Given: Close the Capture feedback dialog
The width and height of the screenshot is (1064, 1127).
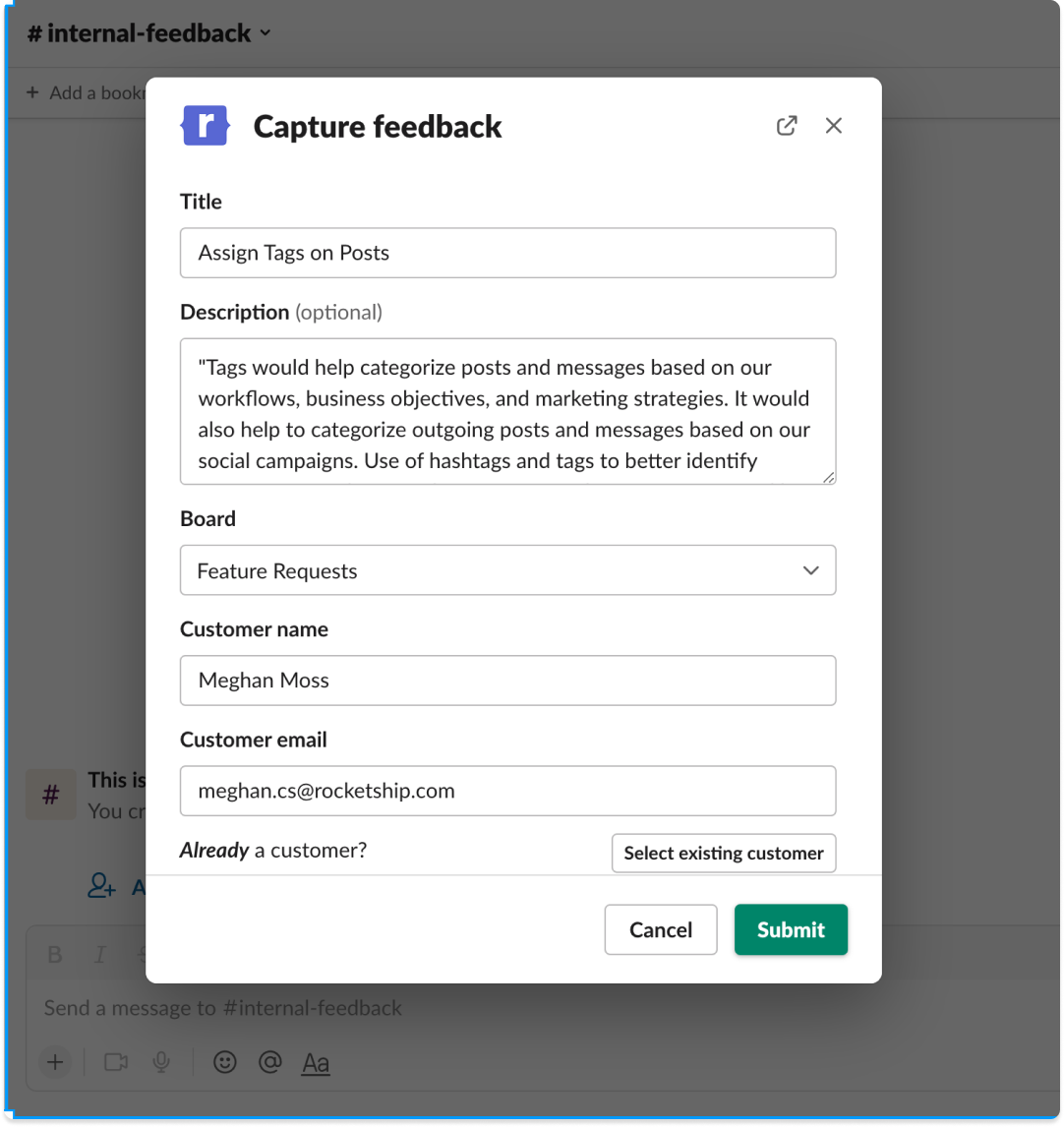Looking at the screenshot, I should [833, 126].
